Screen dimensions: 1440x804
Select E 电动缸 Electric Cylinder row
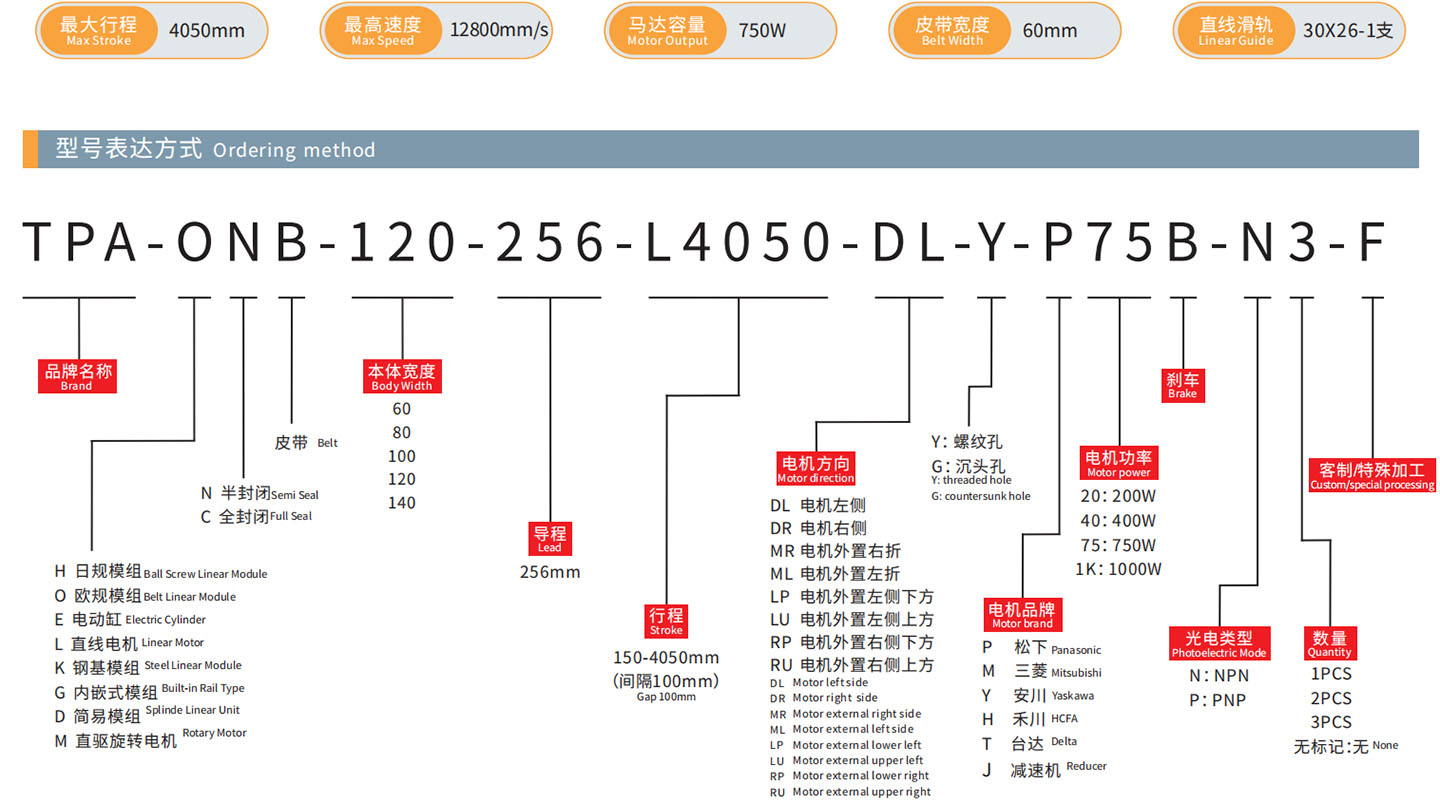point(130,619)
